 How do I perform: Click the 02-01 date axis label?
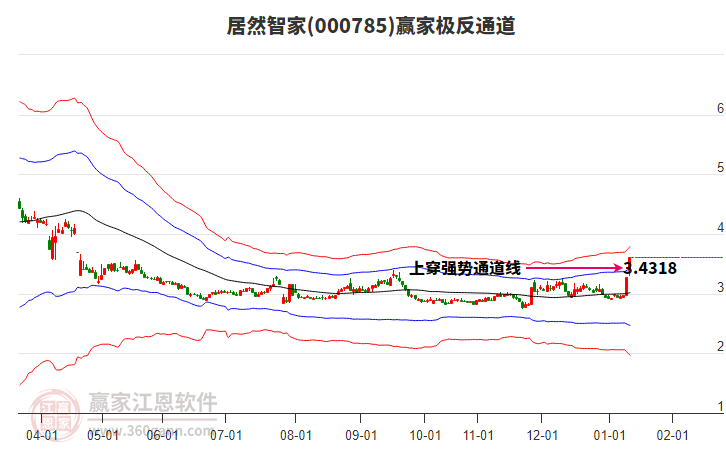(x=673, y=436)
